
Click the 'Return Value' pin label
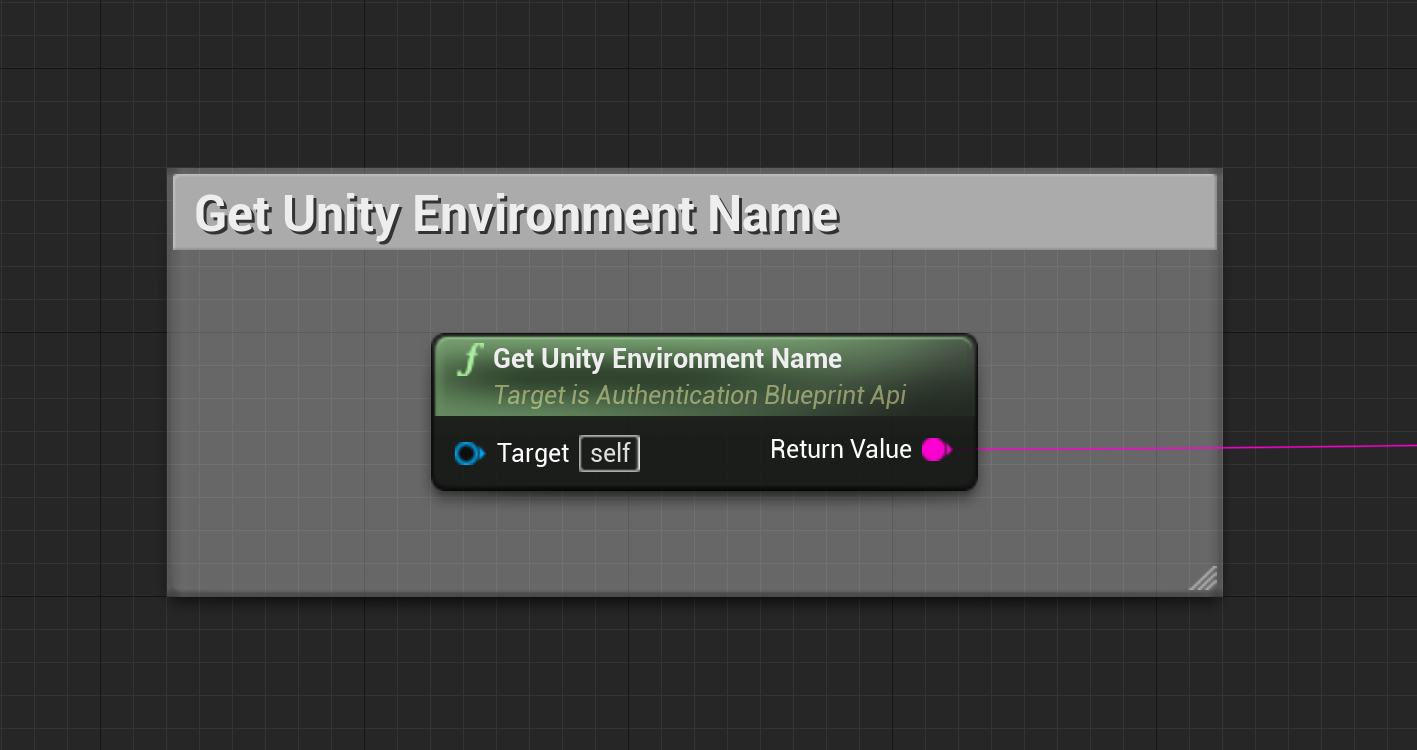pos(840,450)
